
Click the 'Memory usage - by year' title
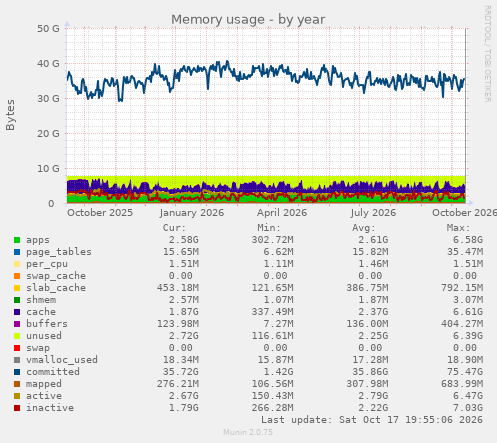pos(248,19)
